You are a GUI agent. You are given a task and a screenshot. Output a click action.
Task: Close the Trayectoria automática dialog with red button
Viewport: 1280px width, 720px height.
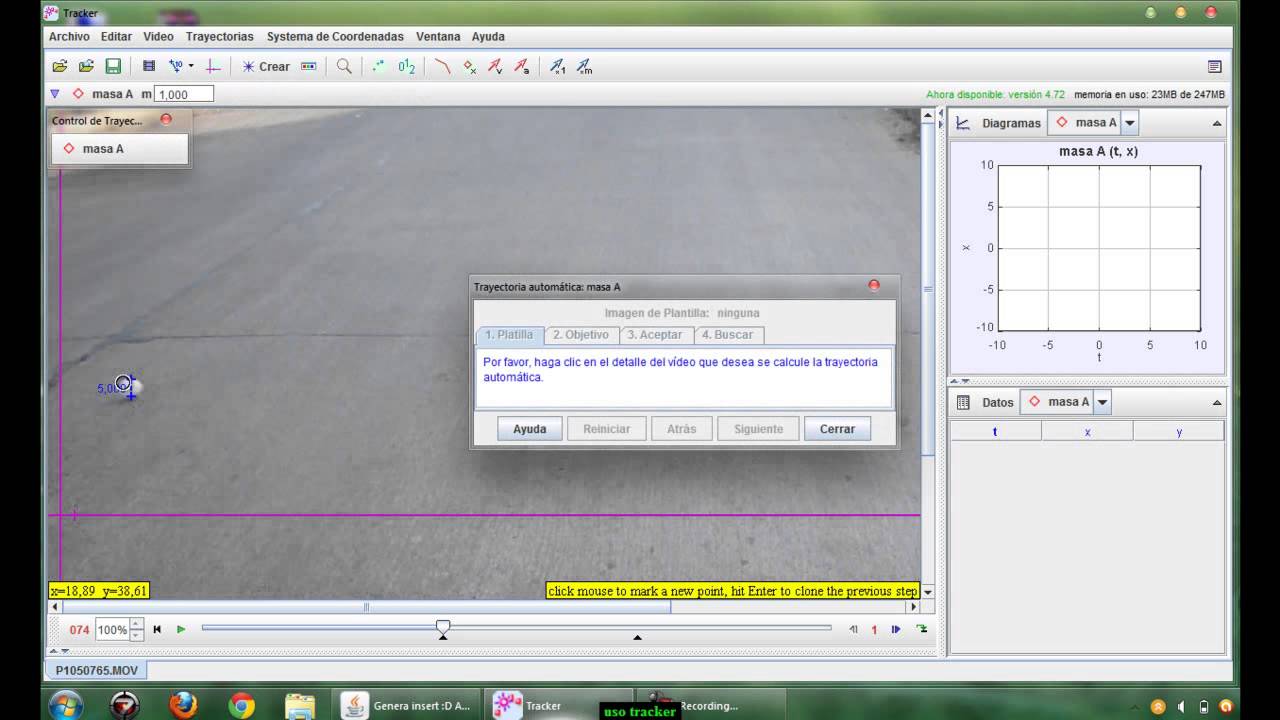point(874,286)
